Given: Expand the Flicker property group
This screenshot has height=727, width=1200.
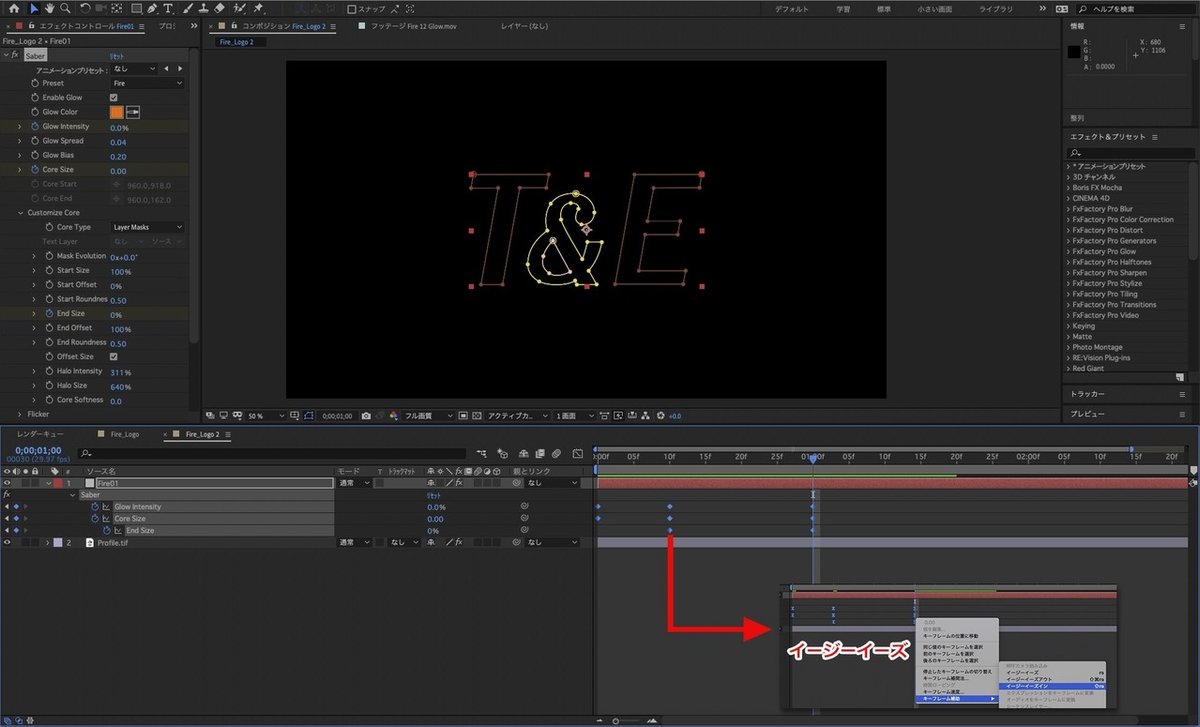Looking at the screenshot, I should coord(20,414).
